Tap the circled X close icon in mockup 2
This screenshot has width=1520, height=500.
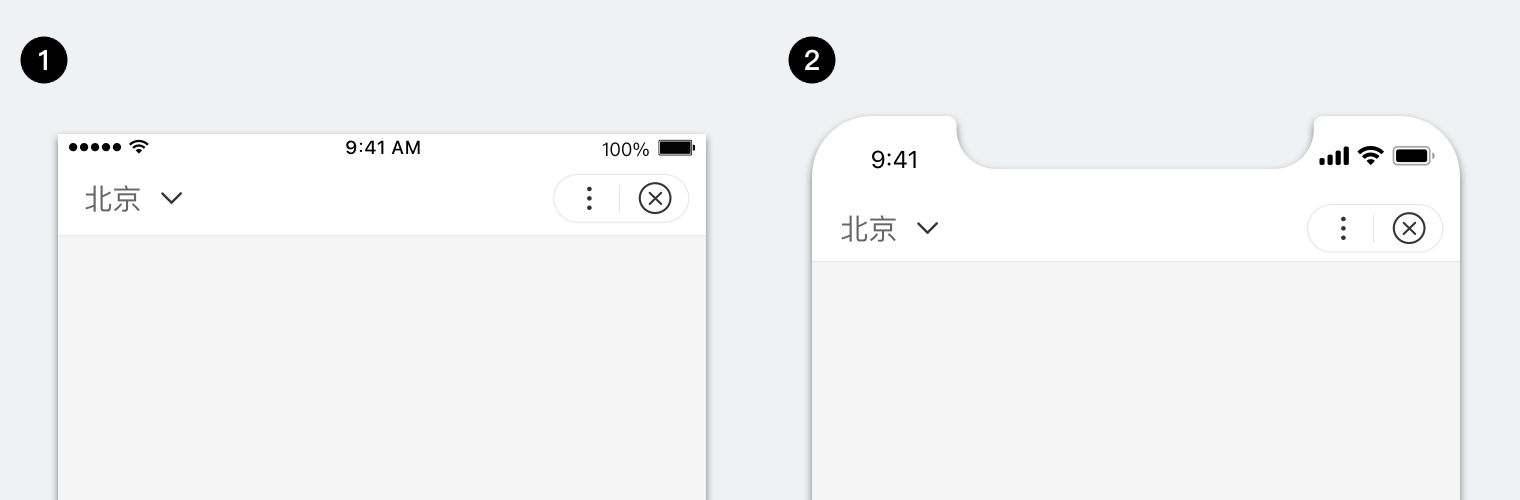click(x=1409, y=229)
